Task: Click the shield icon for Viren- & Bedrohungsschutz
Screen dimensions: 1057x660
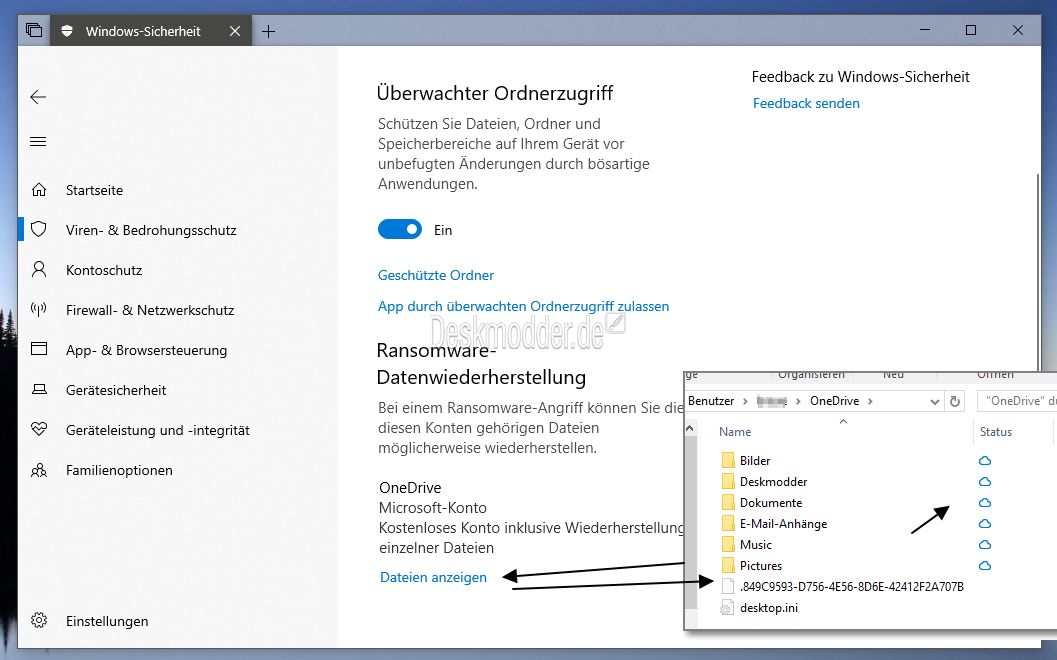Action: pos(39,229)
